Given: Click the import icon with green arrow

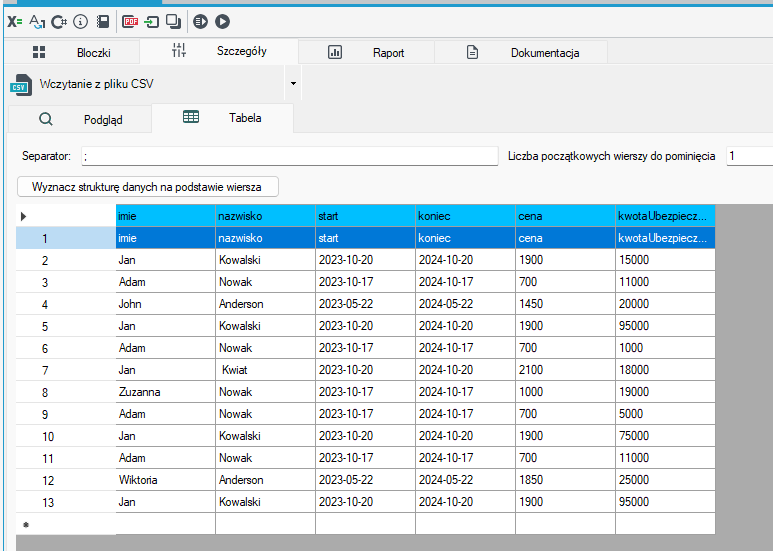Looking at the screenshot, I should point(152,22).
